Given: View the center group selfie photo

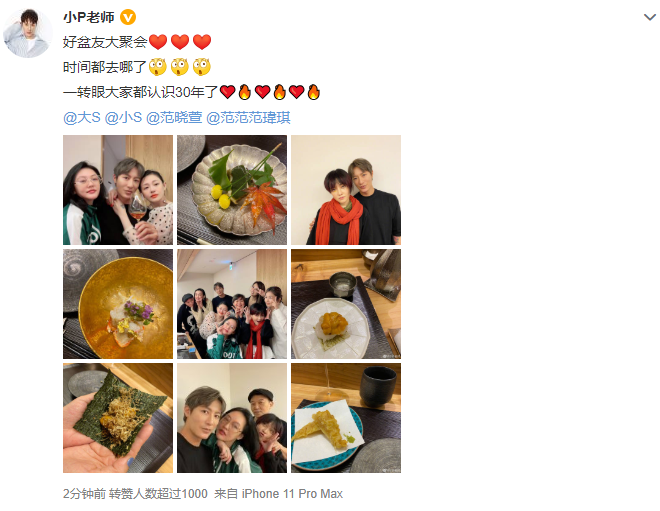Looking at the screenshot, I should point(232,304).
